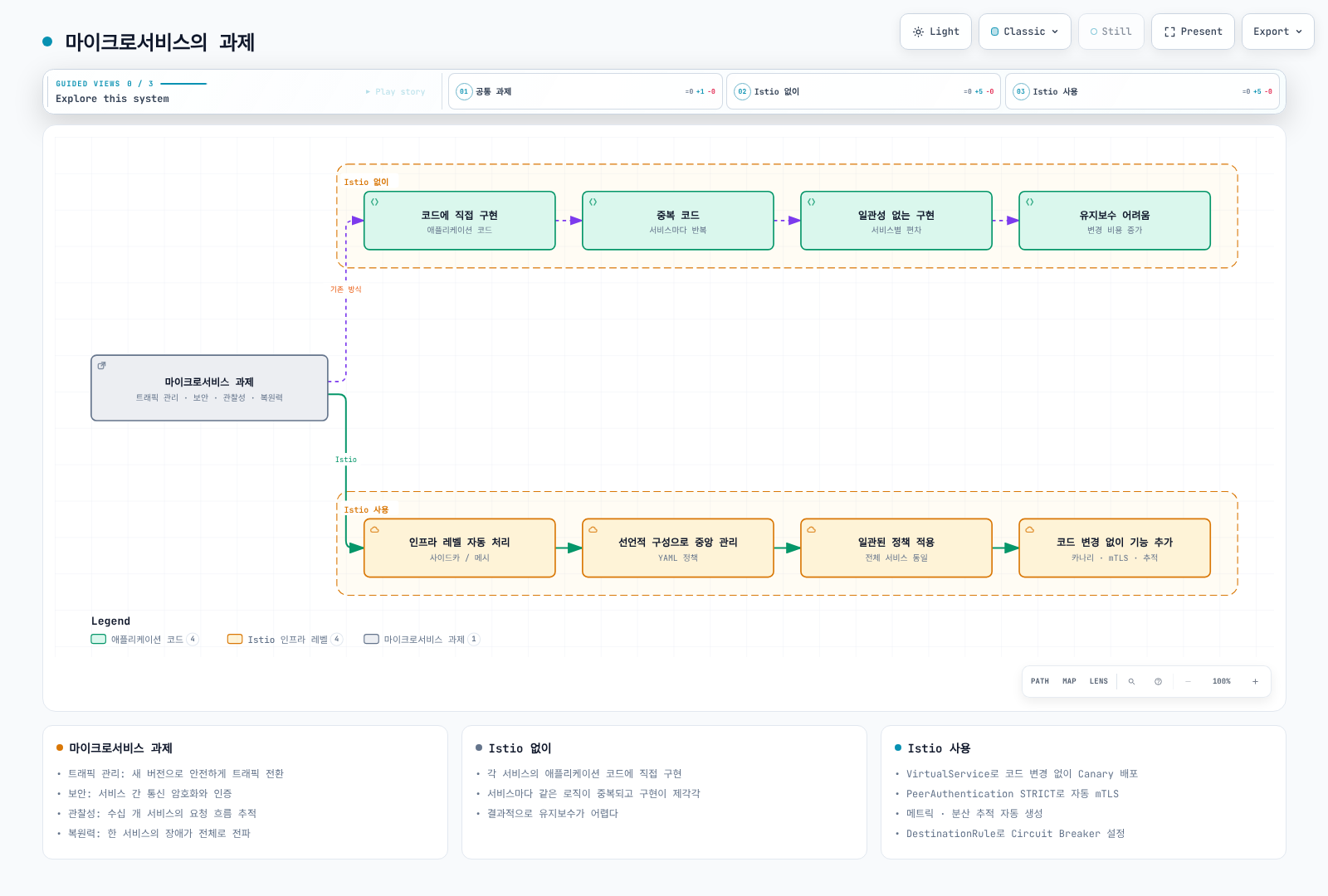The image size is (1328, 896).
Task: Enable MAP mode in canvas toolbar
Action: pos(1069,681)
